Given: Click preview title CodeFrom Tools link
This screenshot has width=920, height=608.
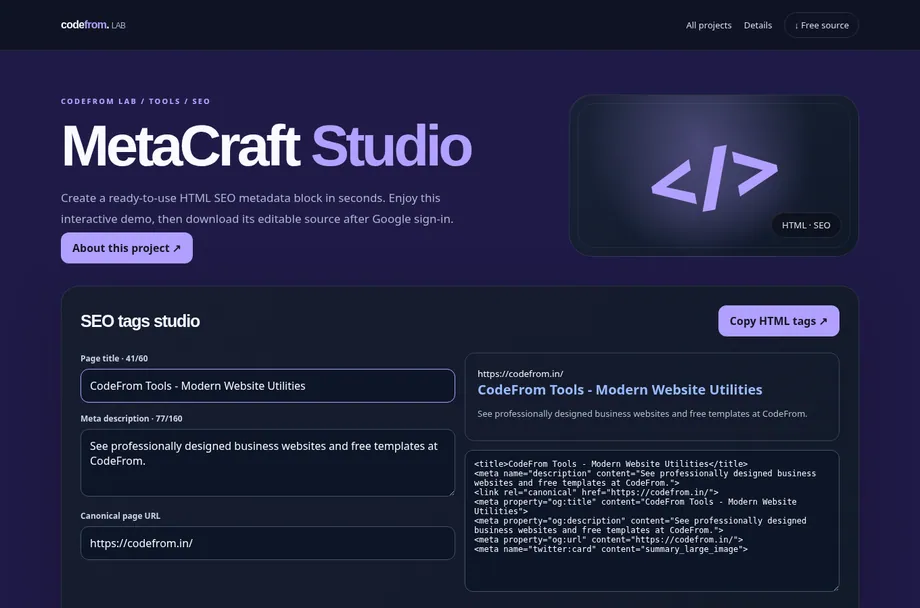Looking at the screenshot, I should click(620, 390).
